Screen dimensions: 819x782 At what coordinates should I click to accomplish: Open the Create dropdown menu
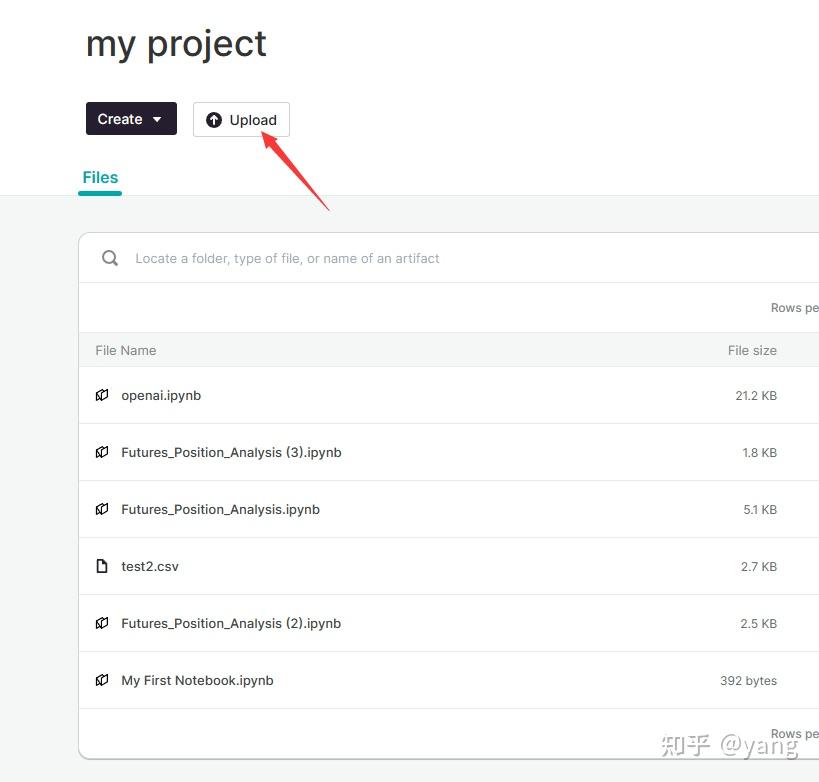click(131, 119)
